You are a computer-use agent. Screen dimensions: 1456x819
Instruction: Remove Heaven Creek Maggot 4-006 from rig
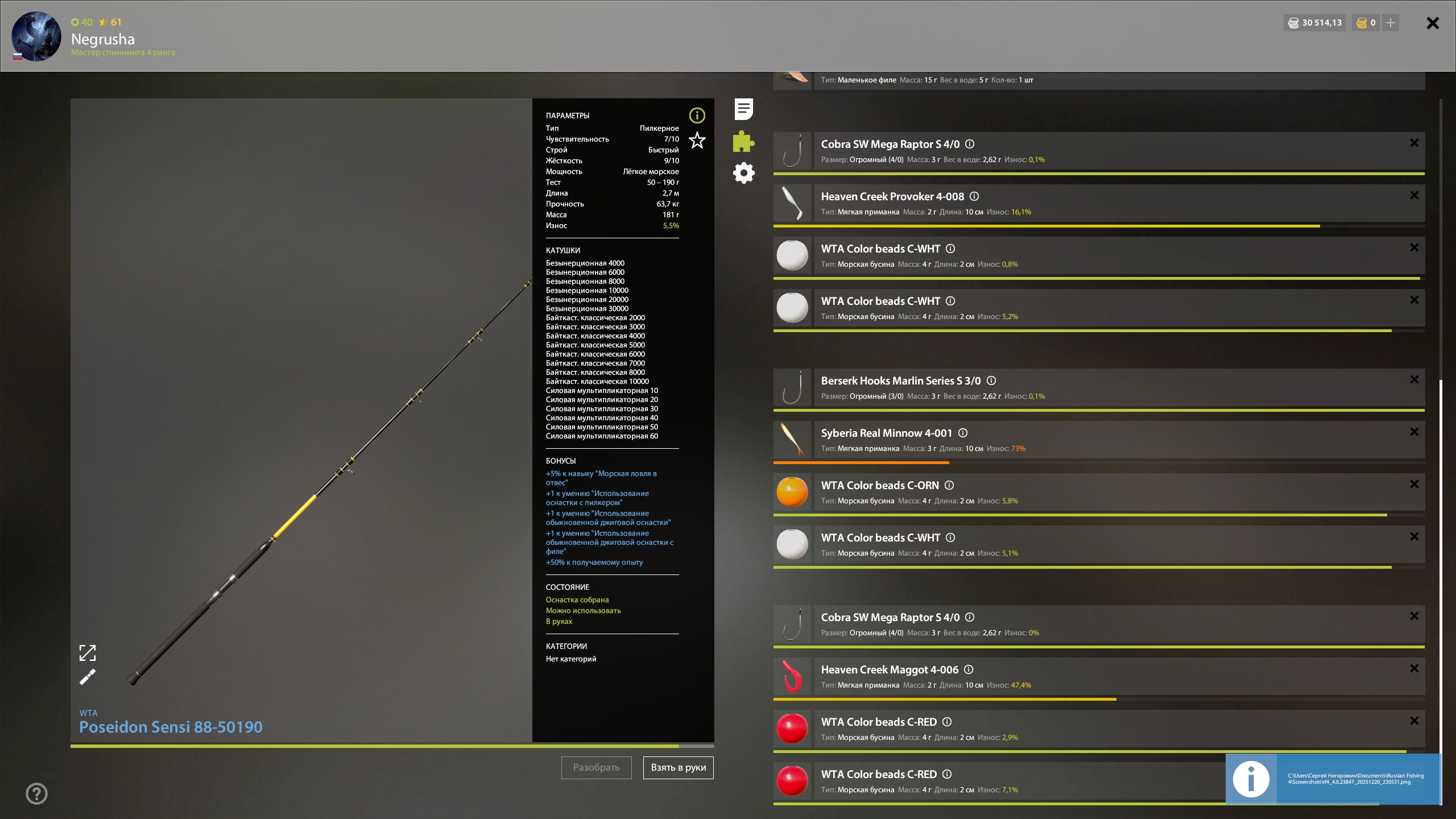(x=1414, y=668)
